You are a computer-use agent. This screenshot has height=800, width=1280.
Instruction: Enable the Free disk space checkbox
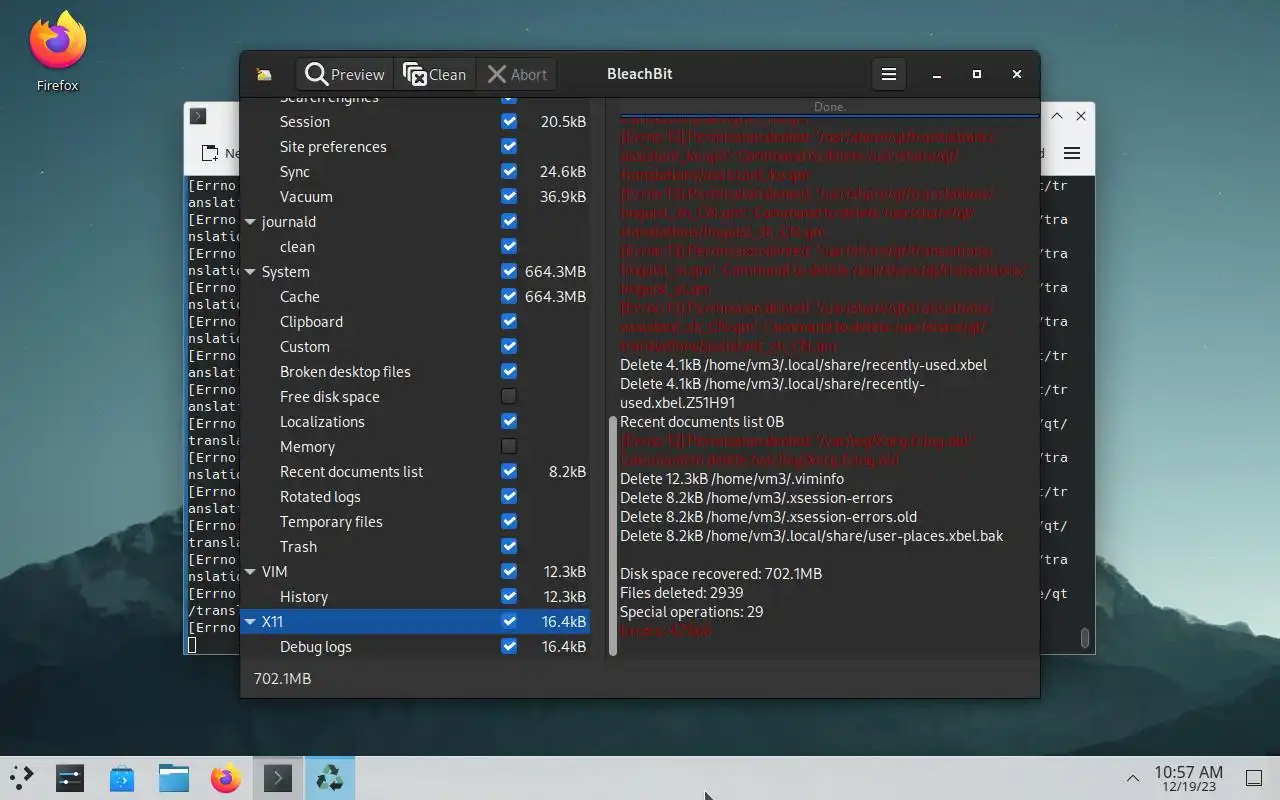pos(509,396)
